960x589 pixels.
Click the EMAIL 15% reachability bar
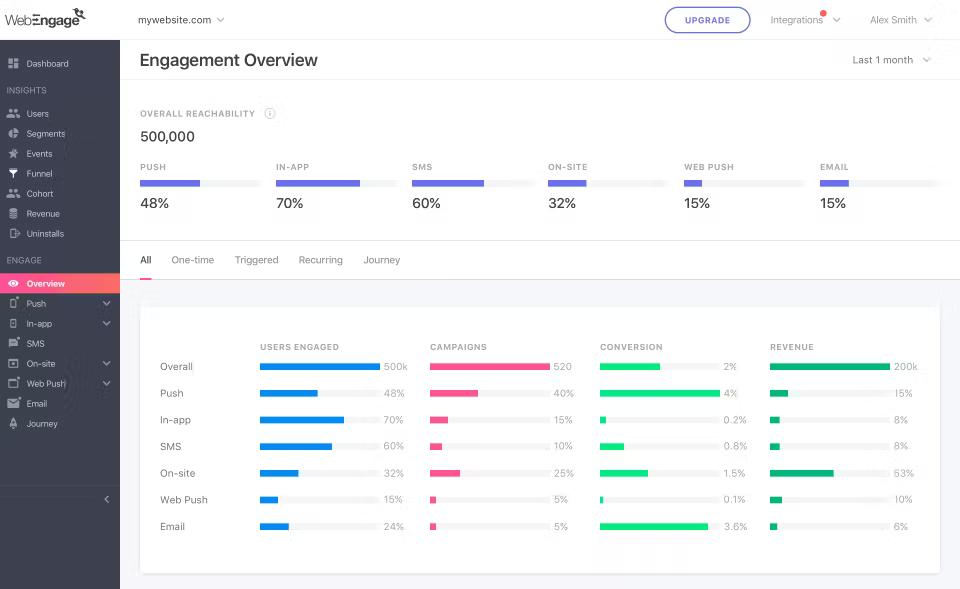click(880, 183)
